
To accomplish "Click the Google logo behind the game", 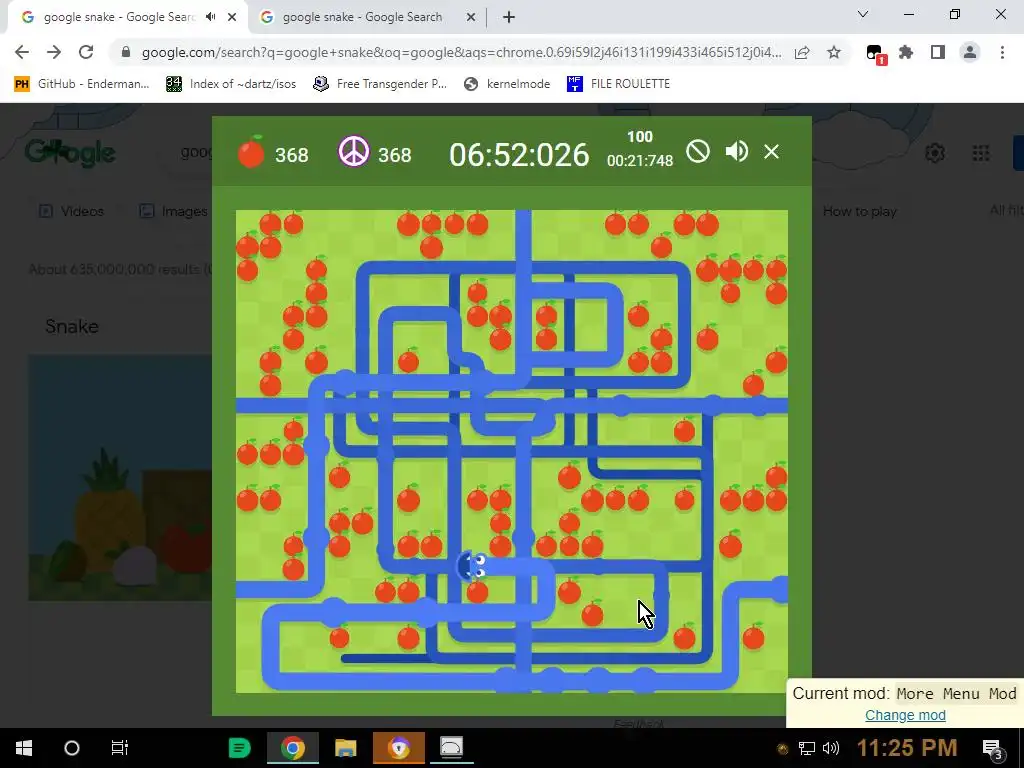I will click(x=70, y=153).
